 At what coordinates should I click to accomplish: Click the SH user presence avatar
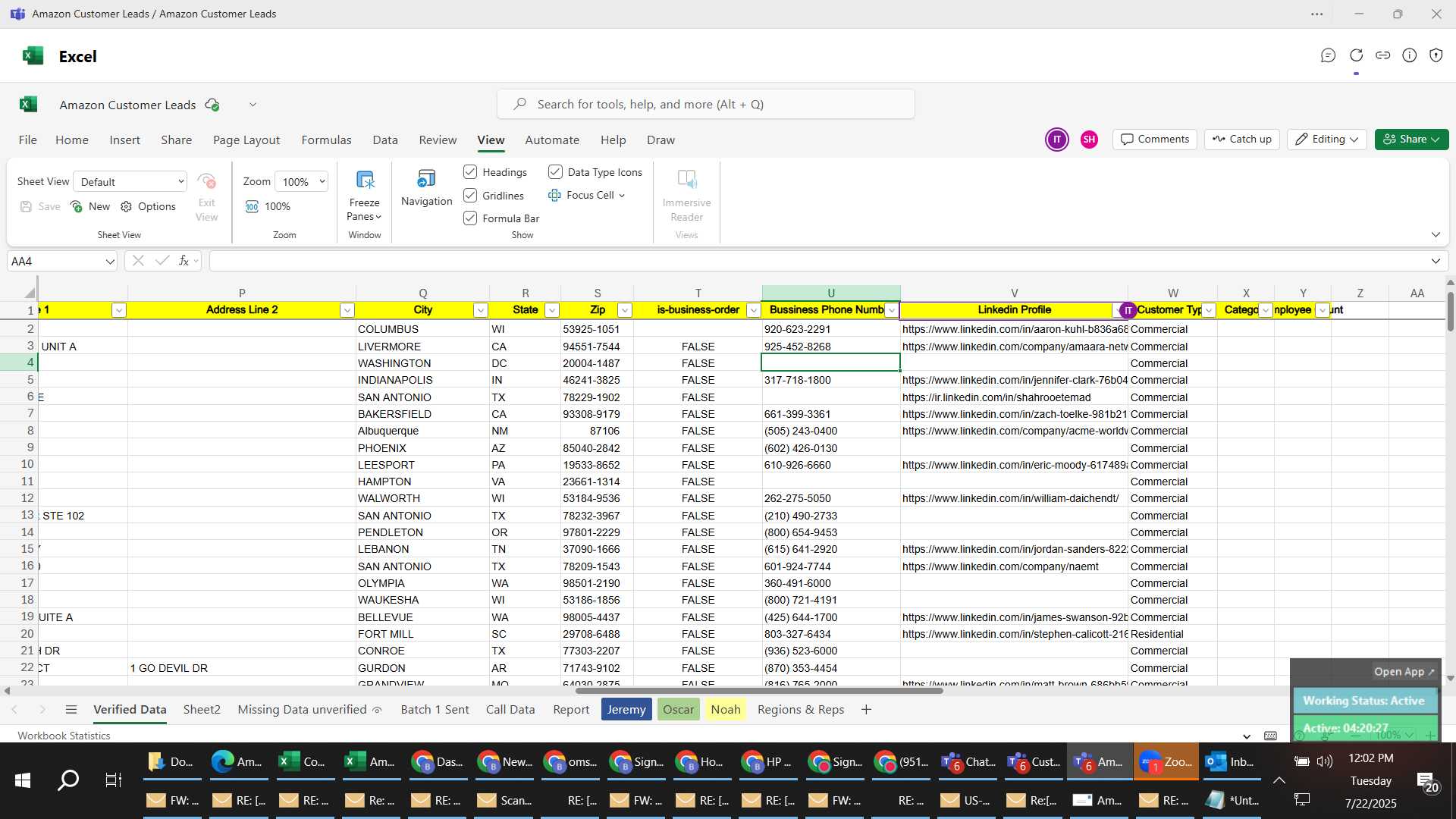[1089, 140]
